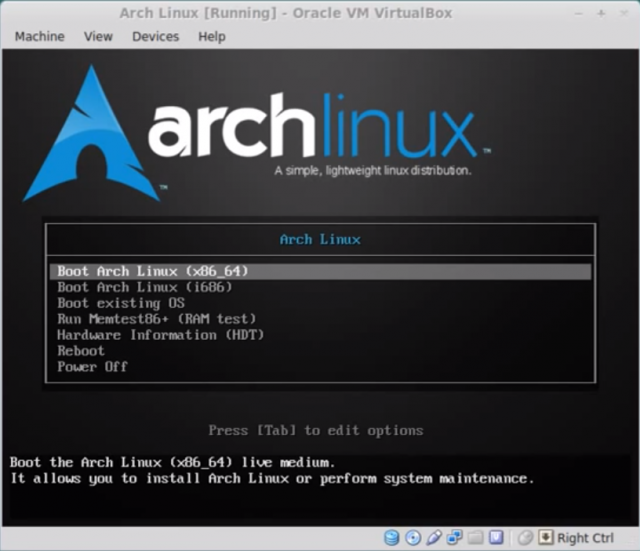The width and height of the screenshot is (640, 551).
Task: Minimize the VirtualBox window
Action: [x=578, y=13]
